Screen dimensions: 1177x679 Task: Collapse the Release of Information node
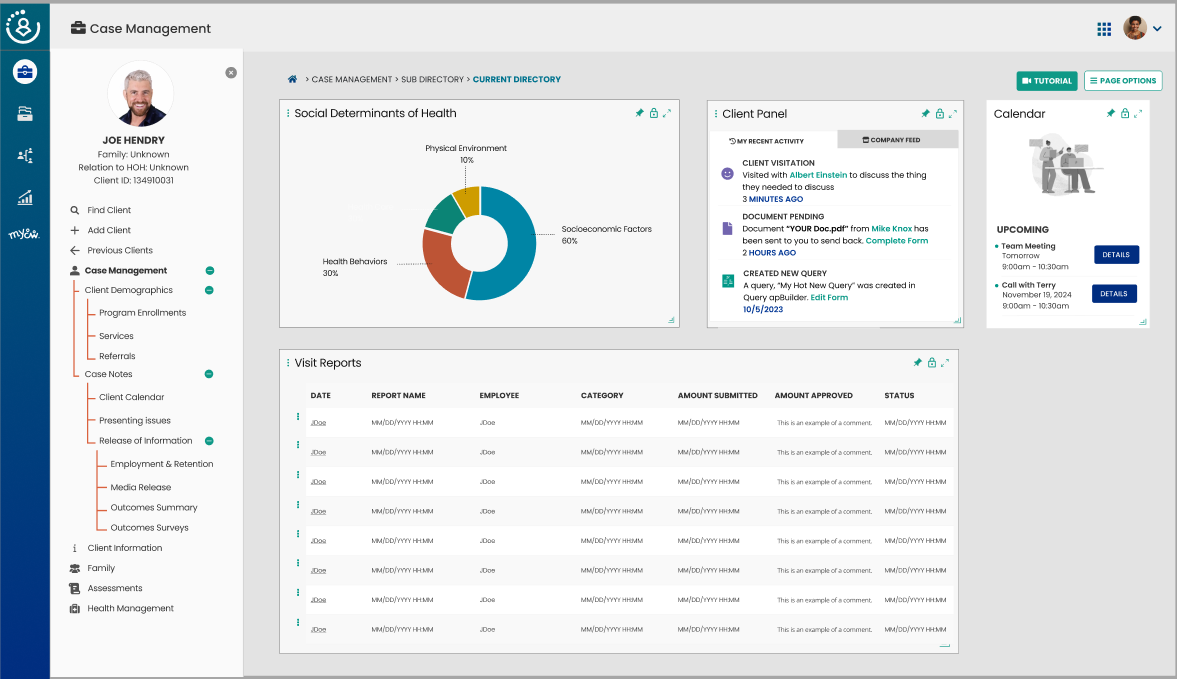click(x=209, y=441)
